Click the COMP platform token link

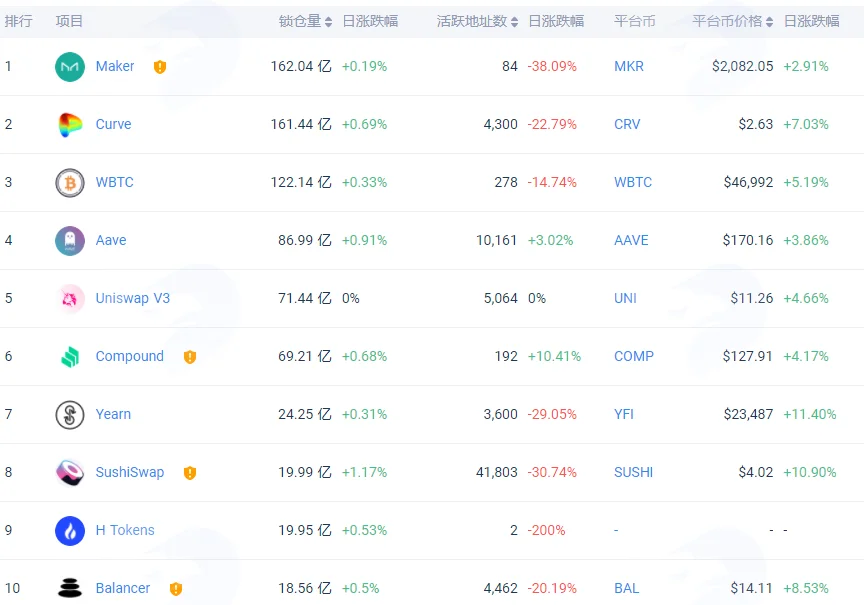tap(634, 356)
